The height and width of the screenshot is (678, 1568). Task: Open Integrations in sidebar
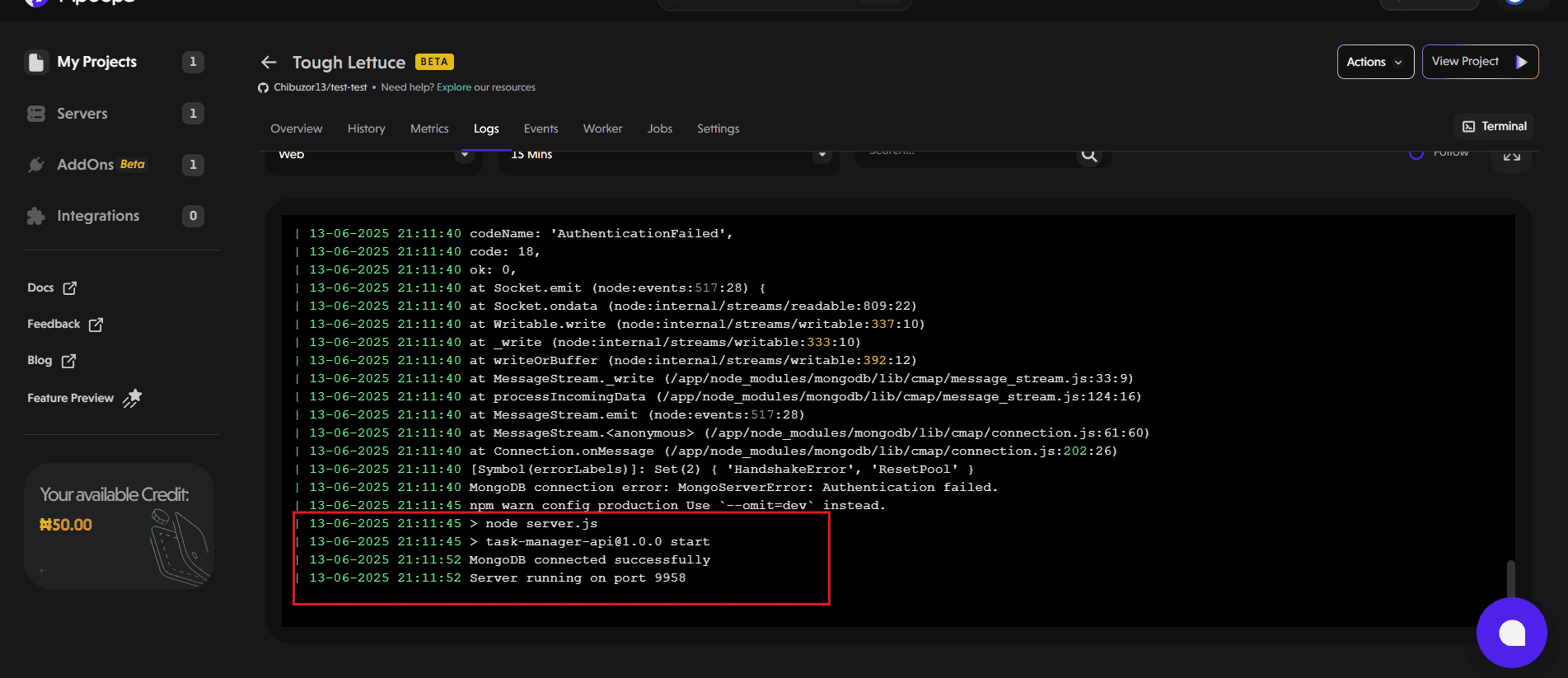[x=115, y=216]
